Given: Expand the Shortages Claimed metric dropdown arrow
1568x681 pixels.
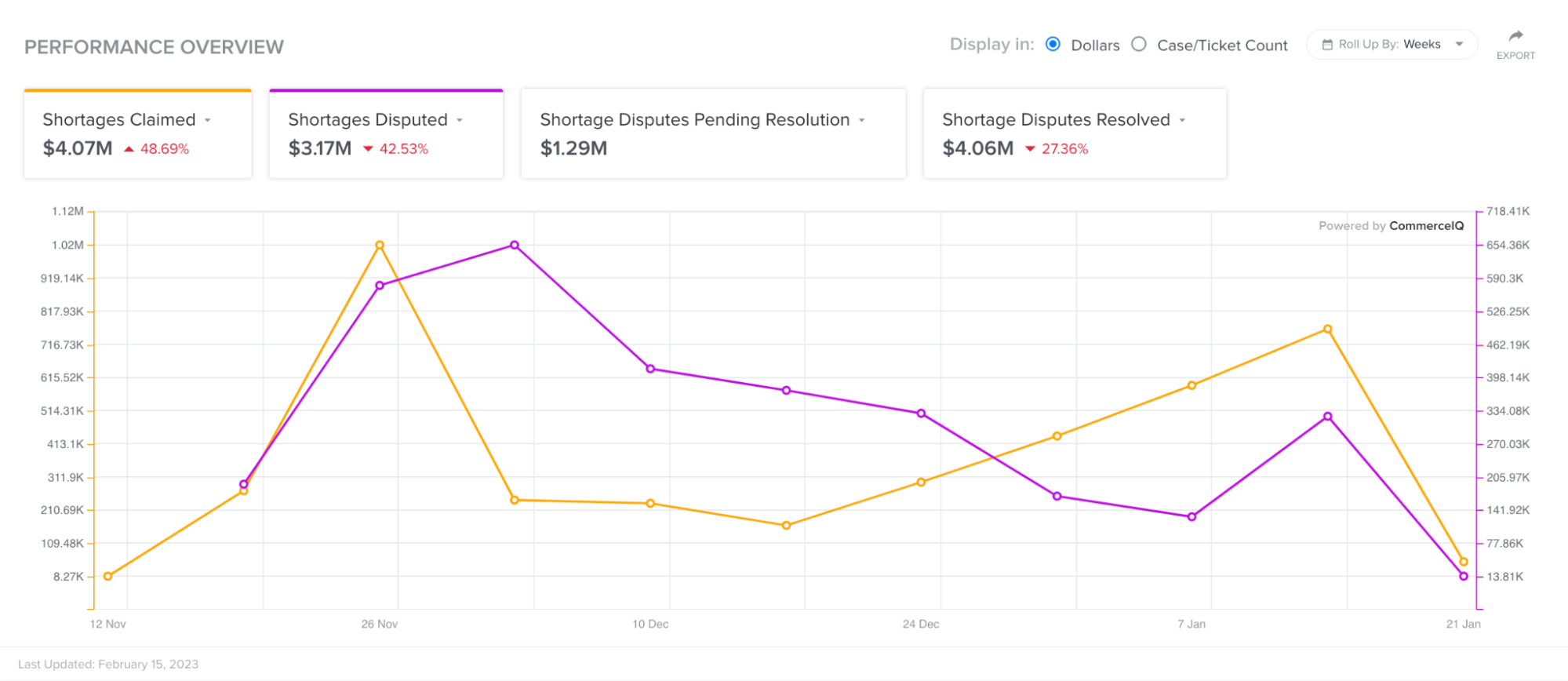Looking at the screenshot, I should click(x=208, y=121).
